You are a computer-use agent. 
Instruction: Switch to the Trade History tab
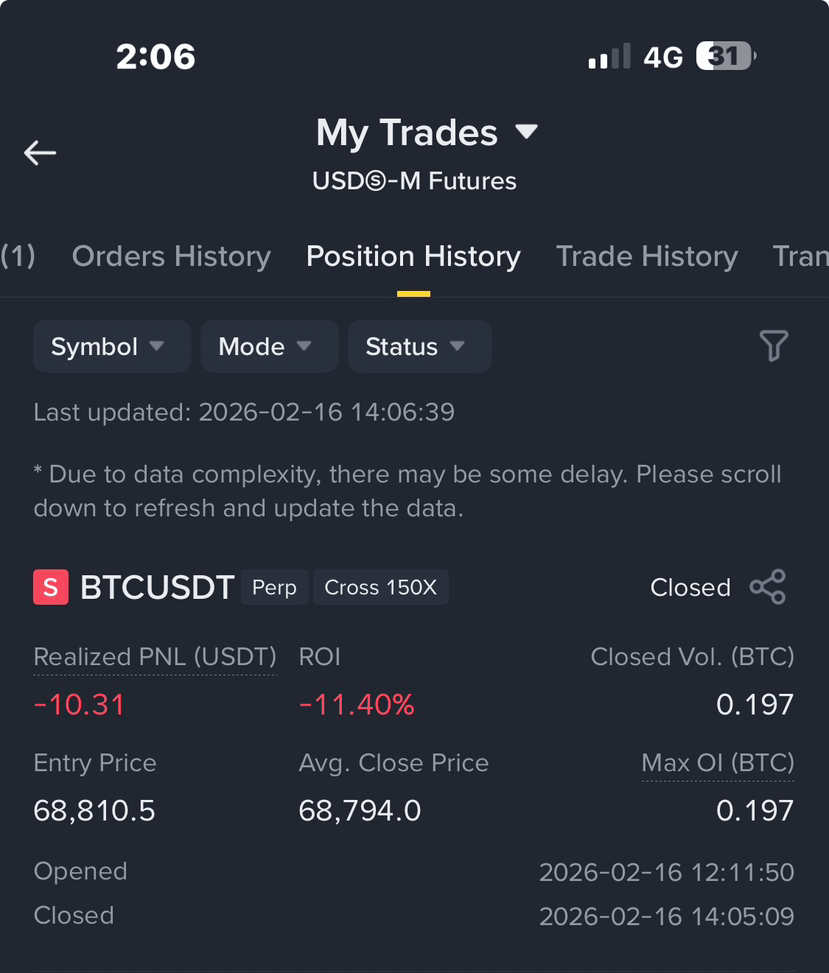click(647, 256)
